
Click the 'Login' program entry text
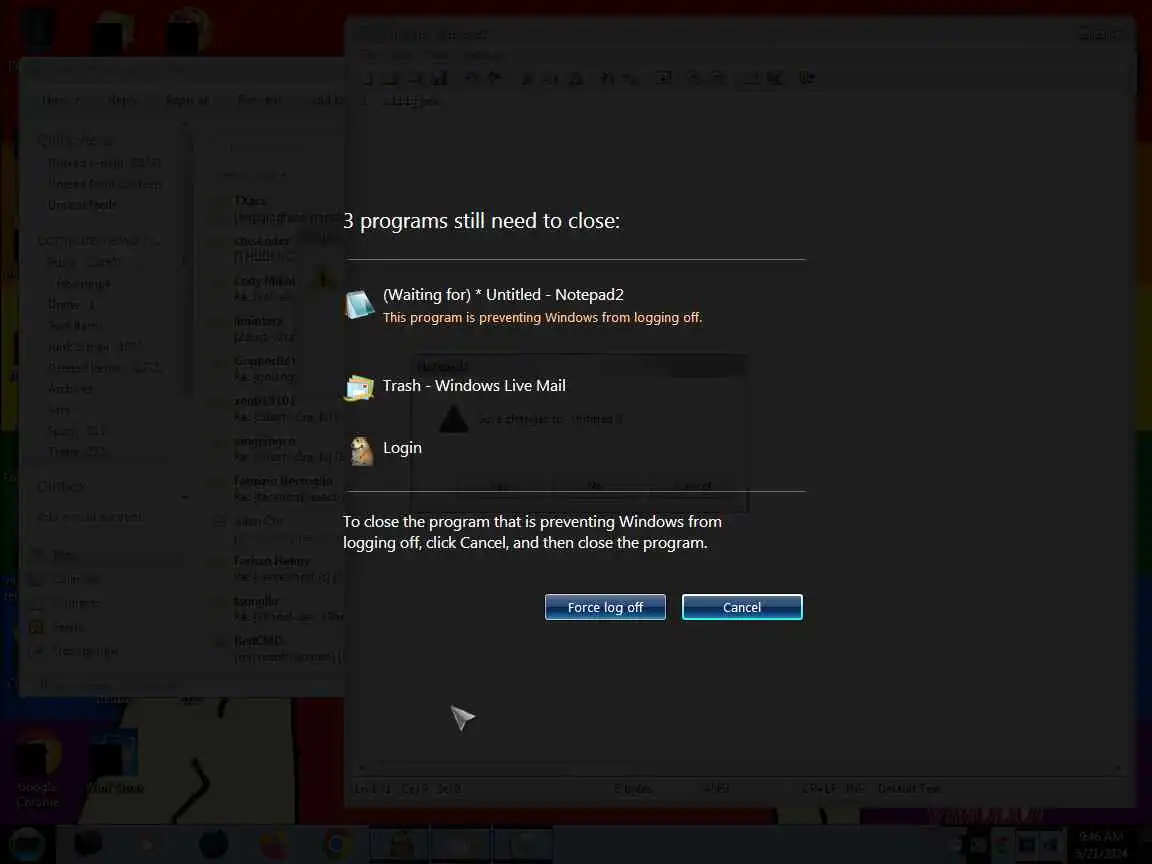click(x=402, y=447)
